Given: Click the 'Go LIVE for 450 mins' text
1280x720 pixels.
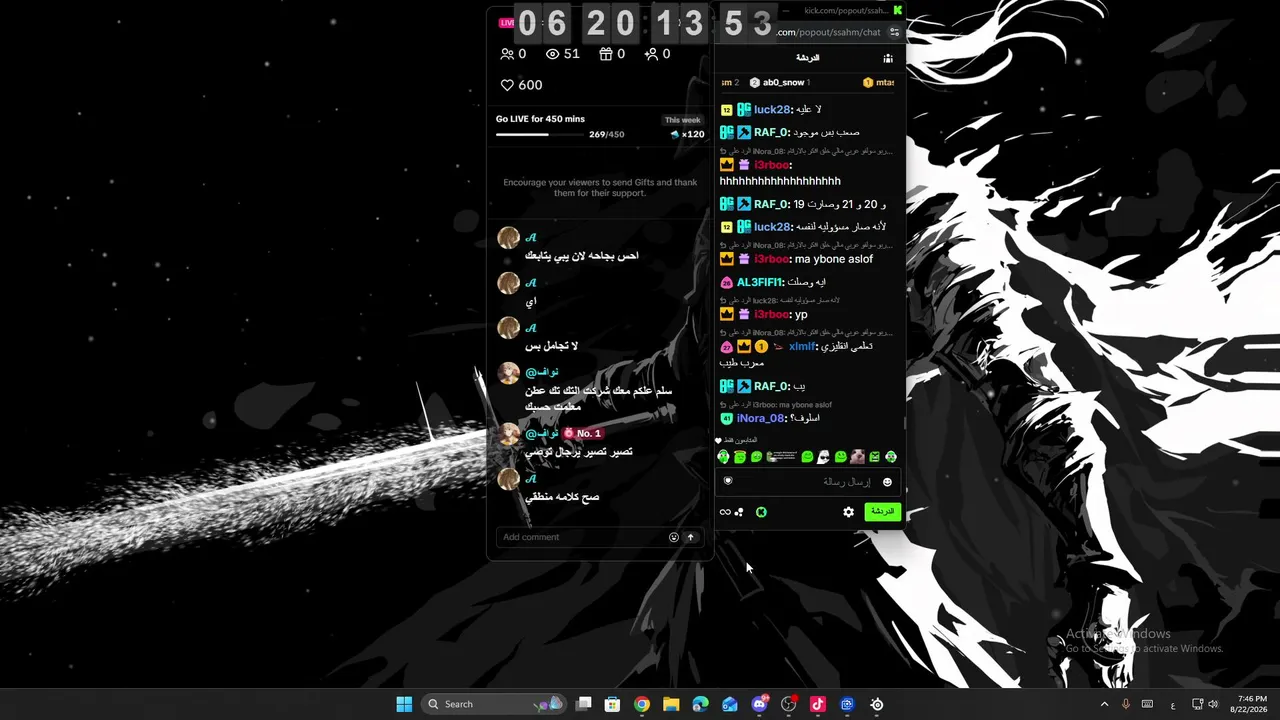Looking at the screenshot, I should 540,119.
